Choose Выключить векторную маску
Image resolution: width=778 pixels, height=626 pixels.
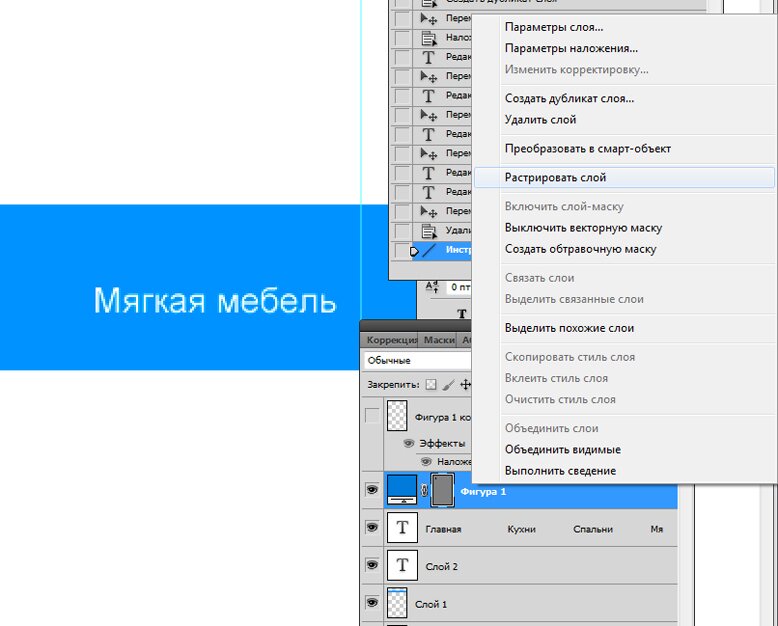583,228
